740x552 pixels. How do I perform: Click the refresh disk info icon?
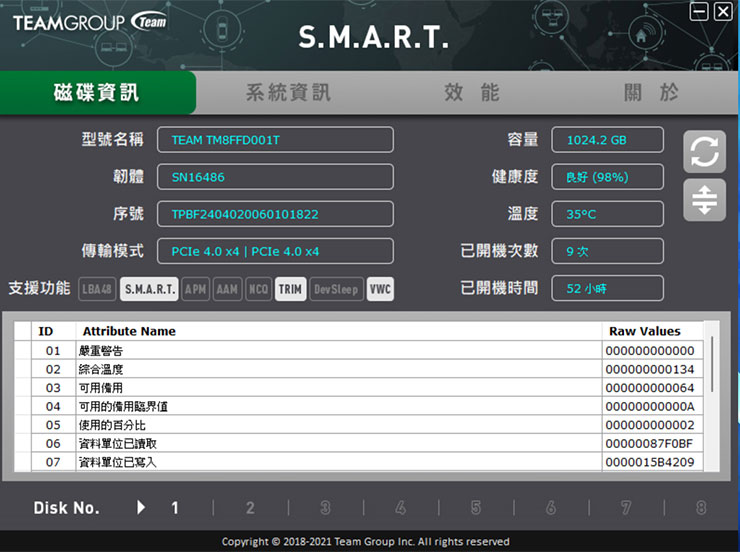pyautogui.click(x=704, y=151)
